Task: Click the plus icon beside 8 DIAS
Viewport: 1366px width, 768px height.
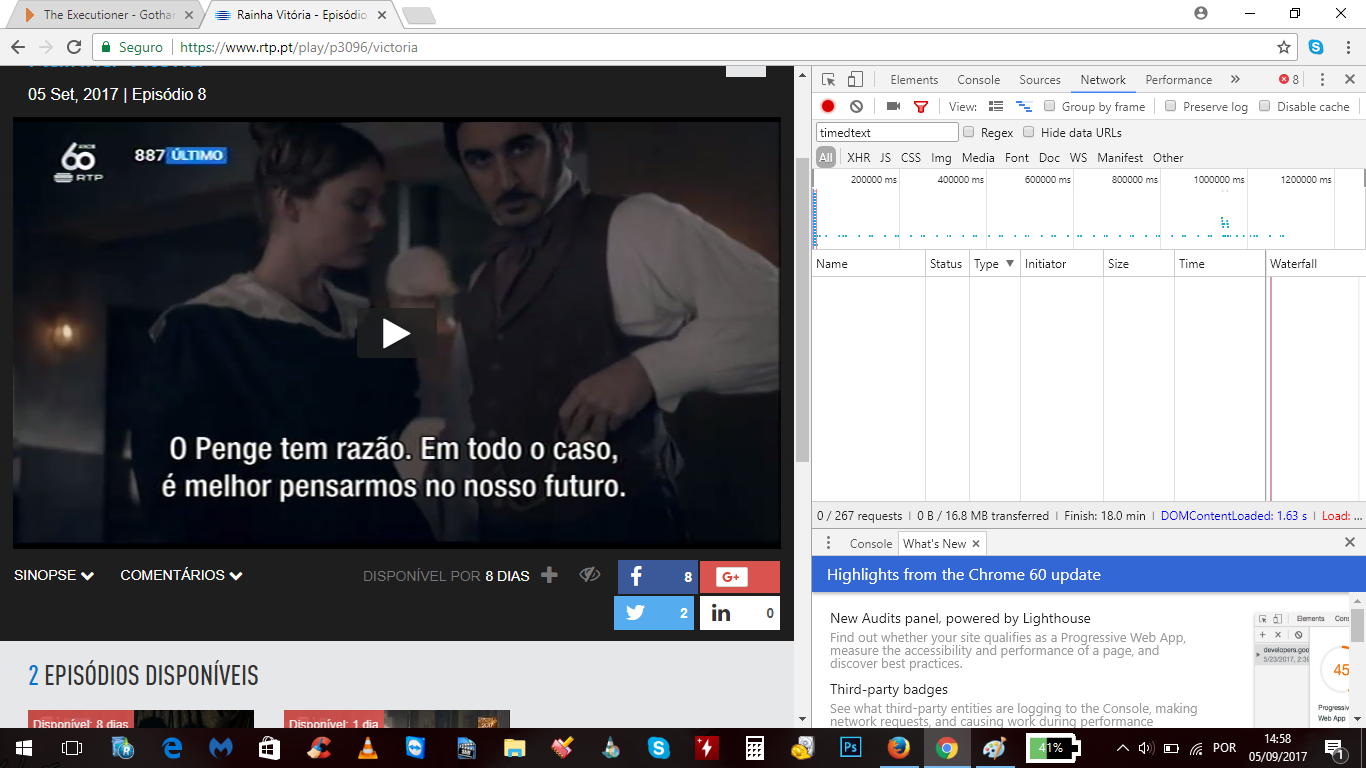Action: [549, 575]
